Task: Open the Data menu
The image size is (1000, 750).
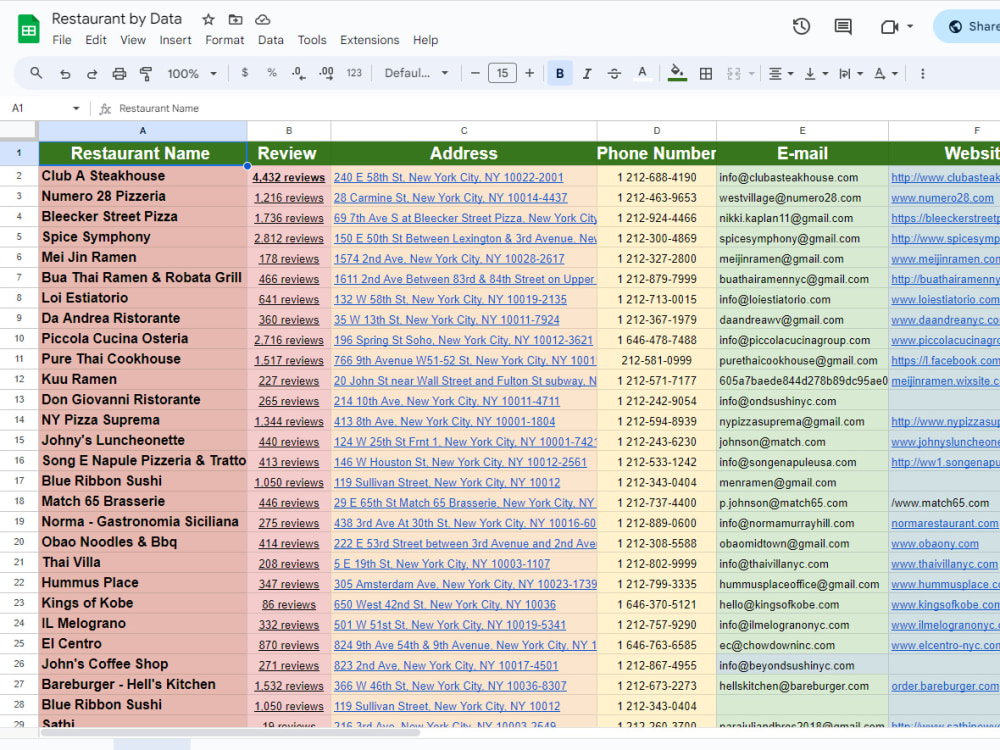Action: [270, 40]
